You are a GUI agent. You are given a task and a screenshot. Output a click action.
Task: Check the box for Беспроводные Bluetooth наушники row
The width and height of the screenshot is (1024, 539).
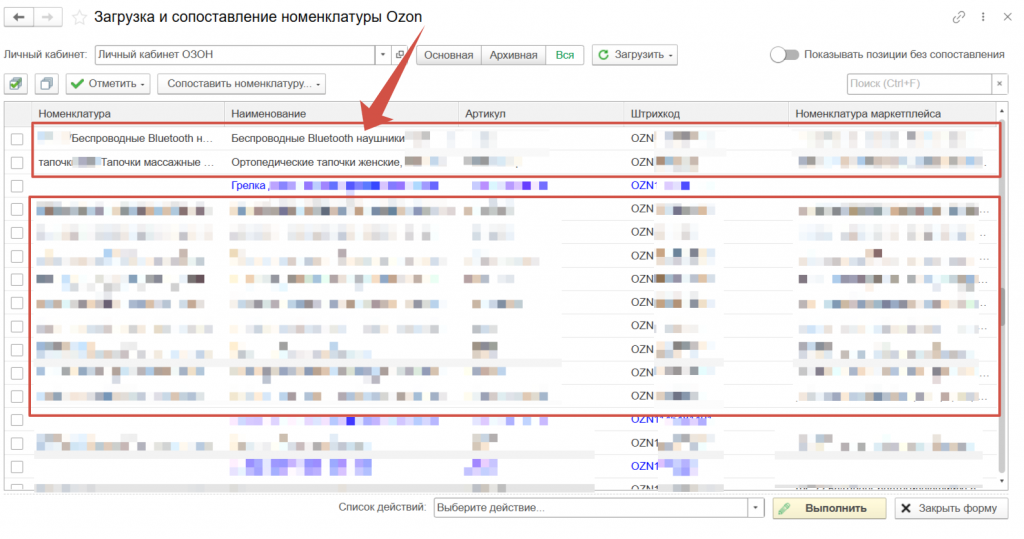[x=17, y=138]
